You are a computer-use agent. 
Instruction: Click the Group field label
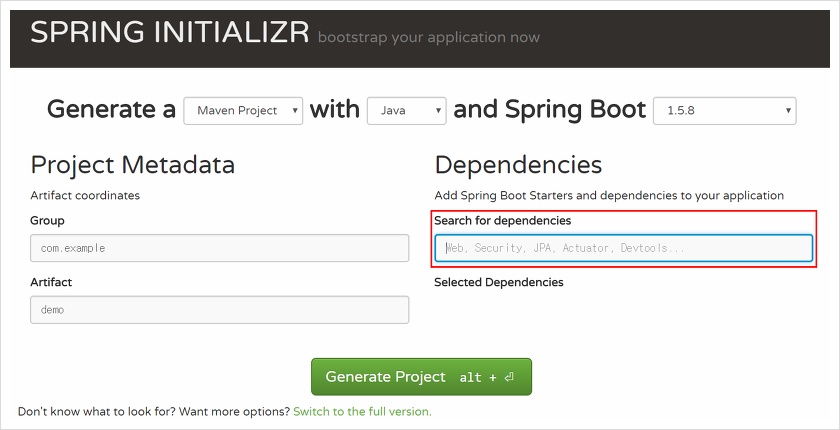coord(47,221)
